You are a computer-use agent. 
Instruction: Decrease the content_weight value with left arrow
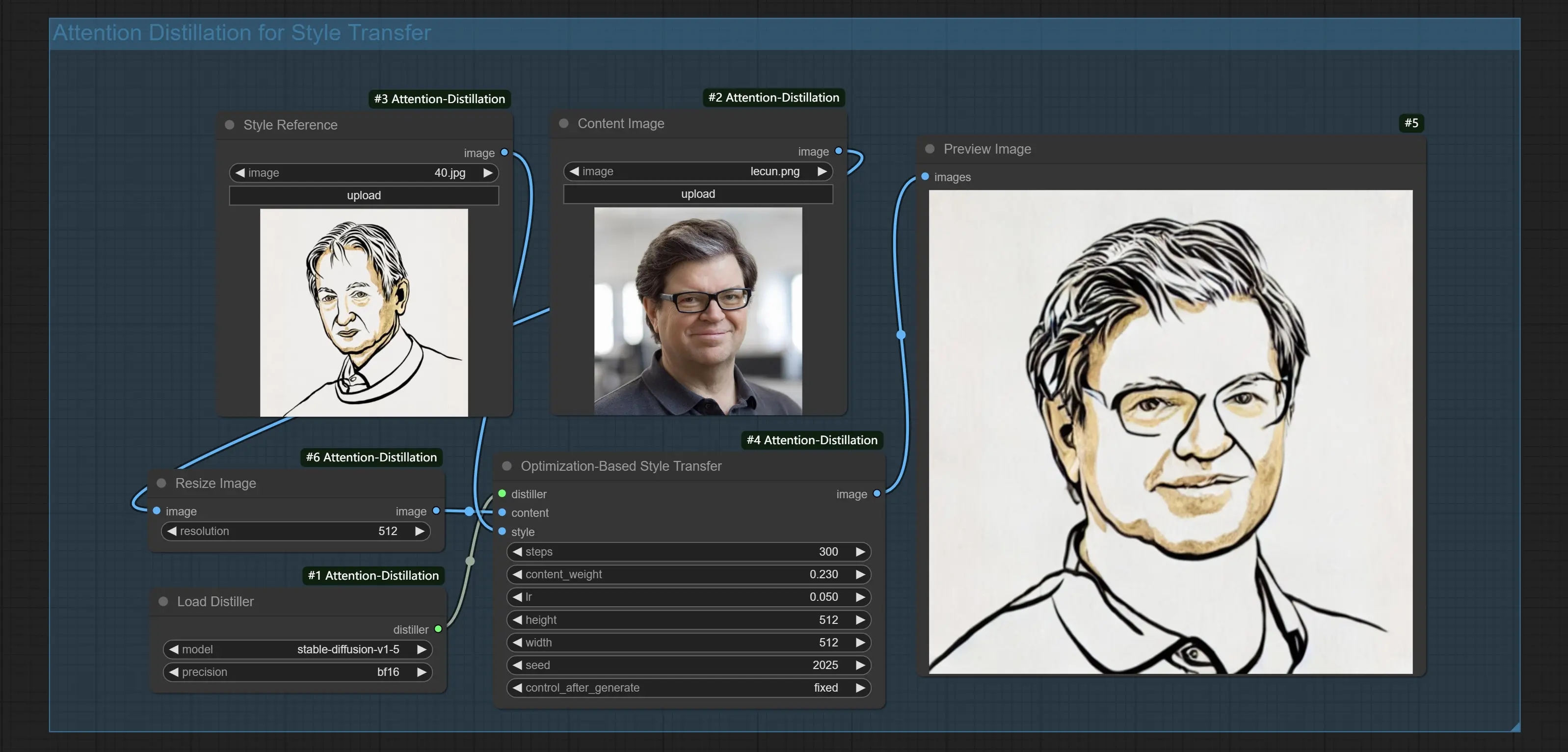(x=517, y=574)
